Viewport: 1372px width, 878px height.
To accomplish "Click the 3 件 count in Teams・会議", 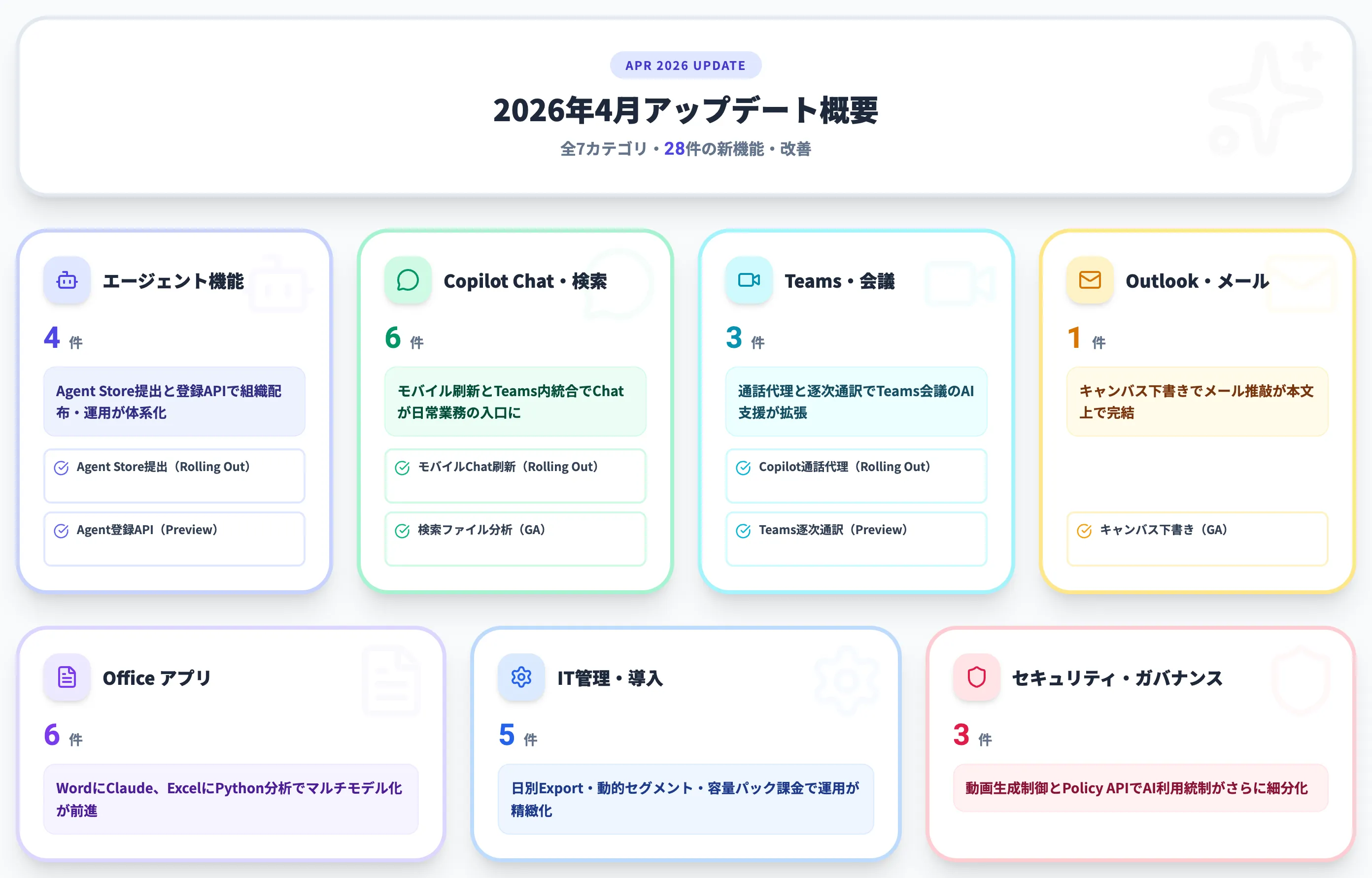I will (745, 338).
